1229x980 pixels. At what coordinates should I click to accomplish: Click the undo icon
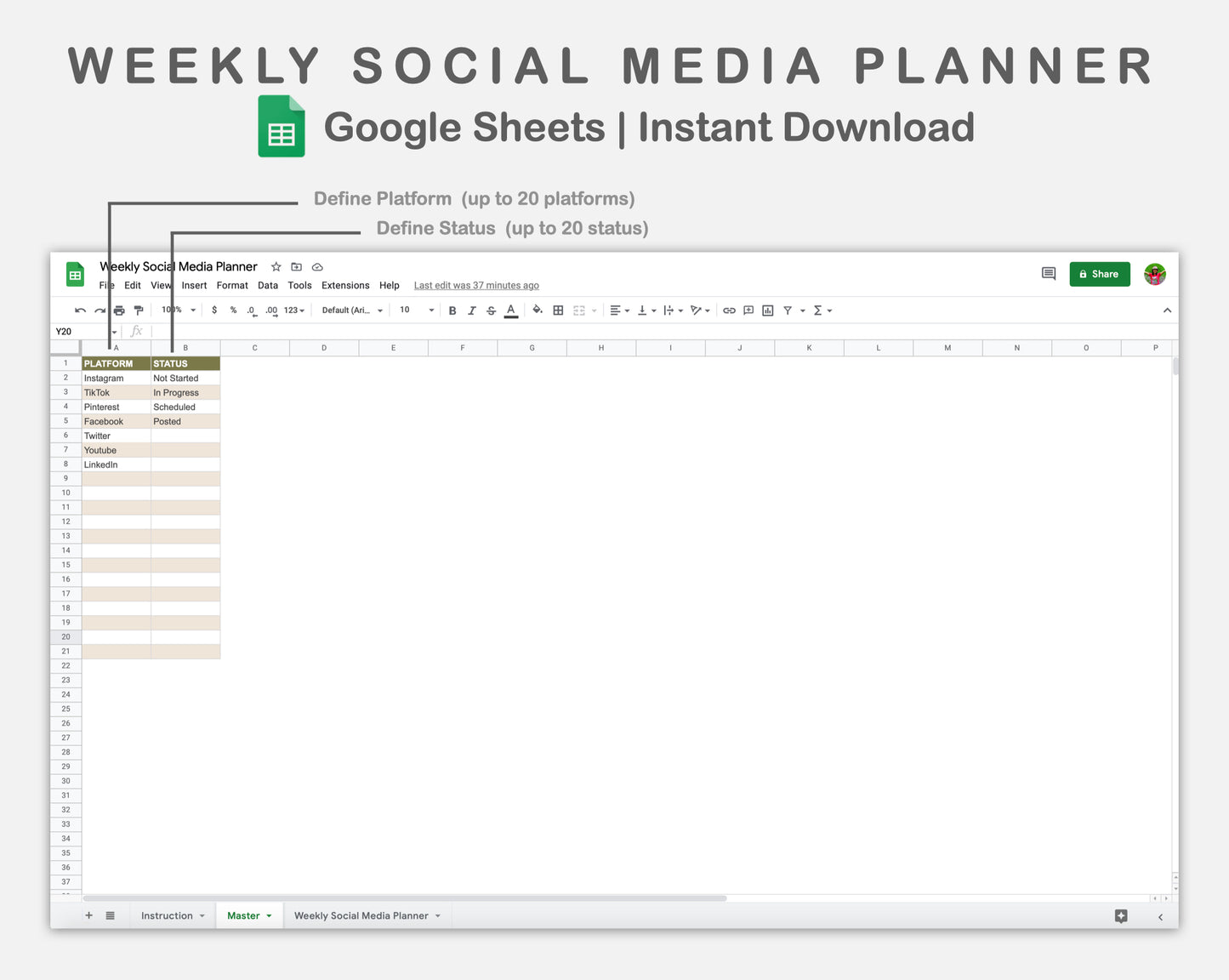point(79,310)
